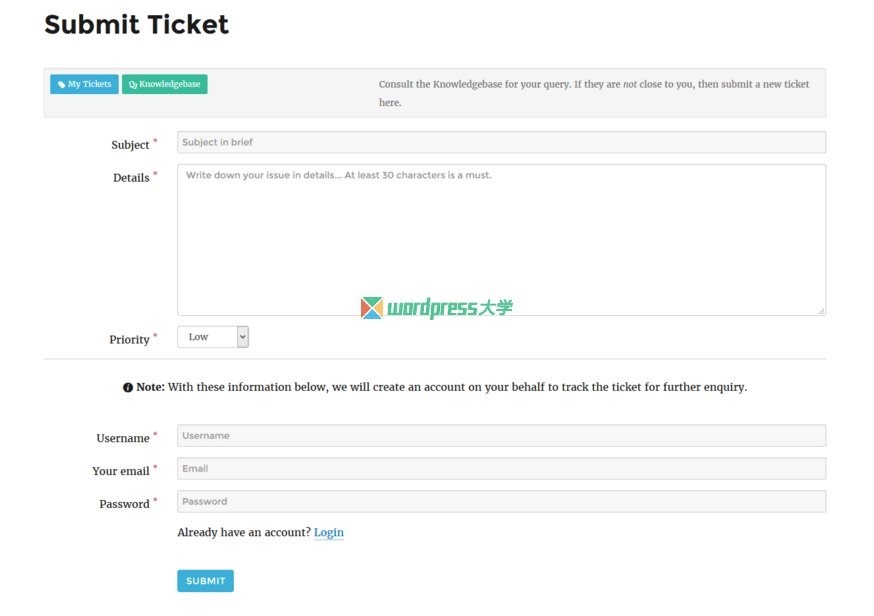Grab the Details textarea resize handle
Image resolution: width=874 pixels, height=616 pixels.
coord(820,311)
